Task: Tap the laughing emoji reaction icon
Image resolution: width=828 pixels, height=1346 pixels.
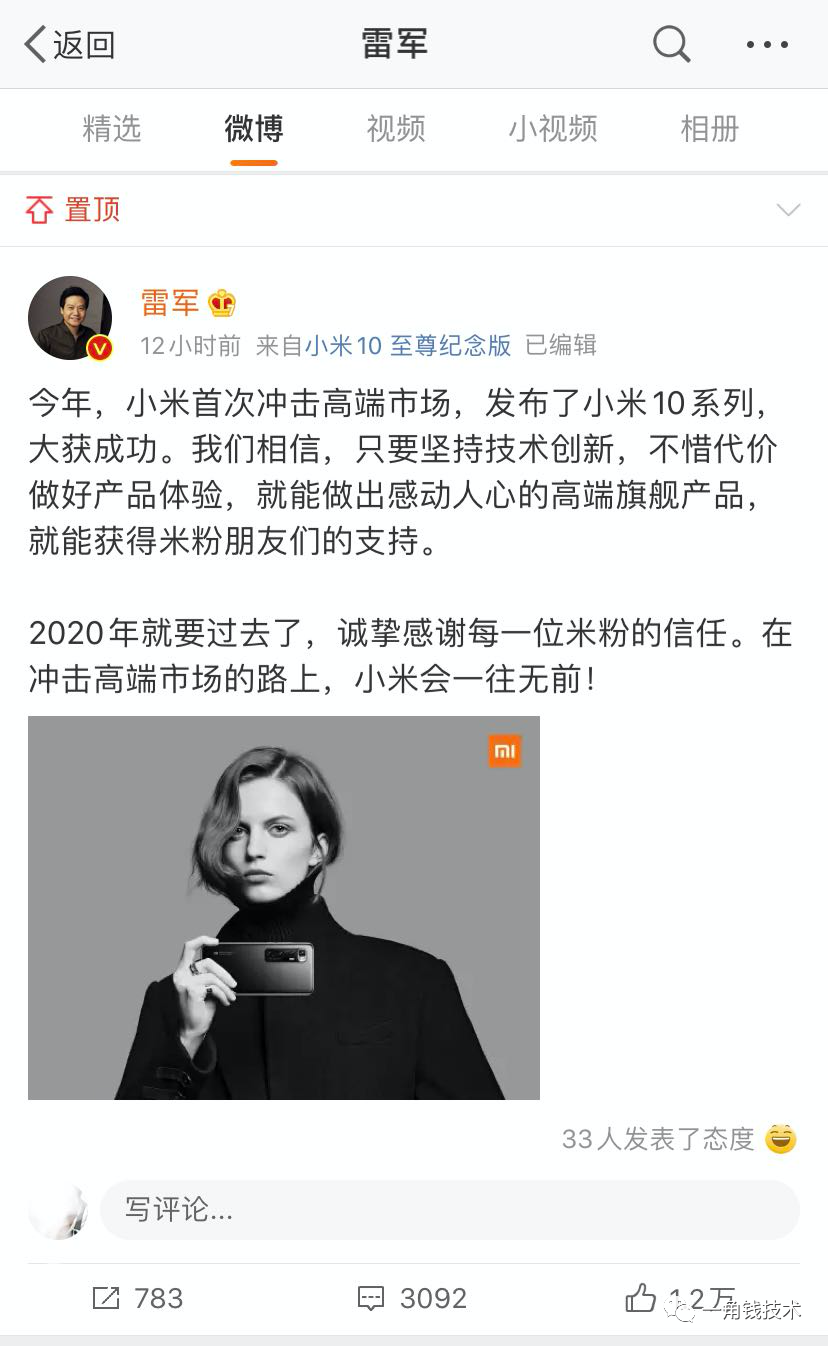Action: tap(781, 1138)
